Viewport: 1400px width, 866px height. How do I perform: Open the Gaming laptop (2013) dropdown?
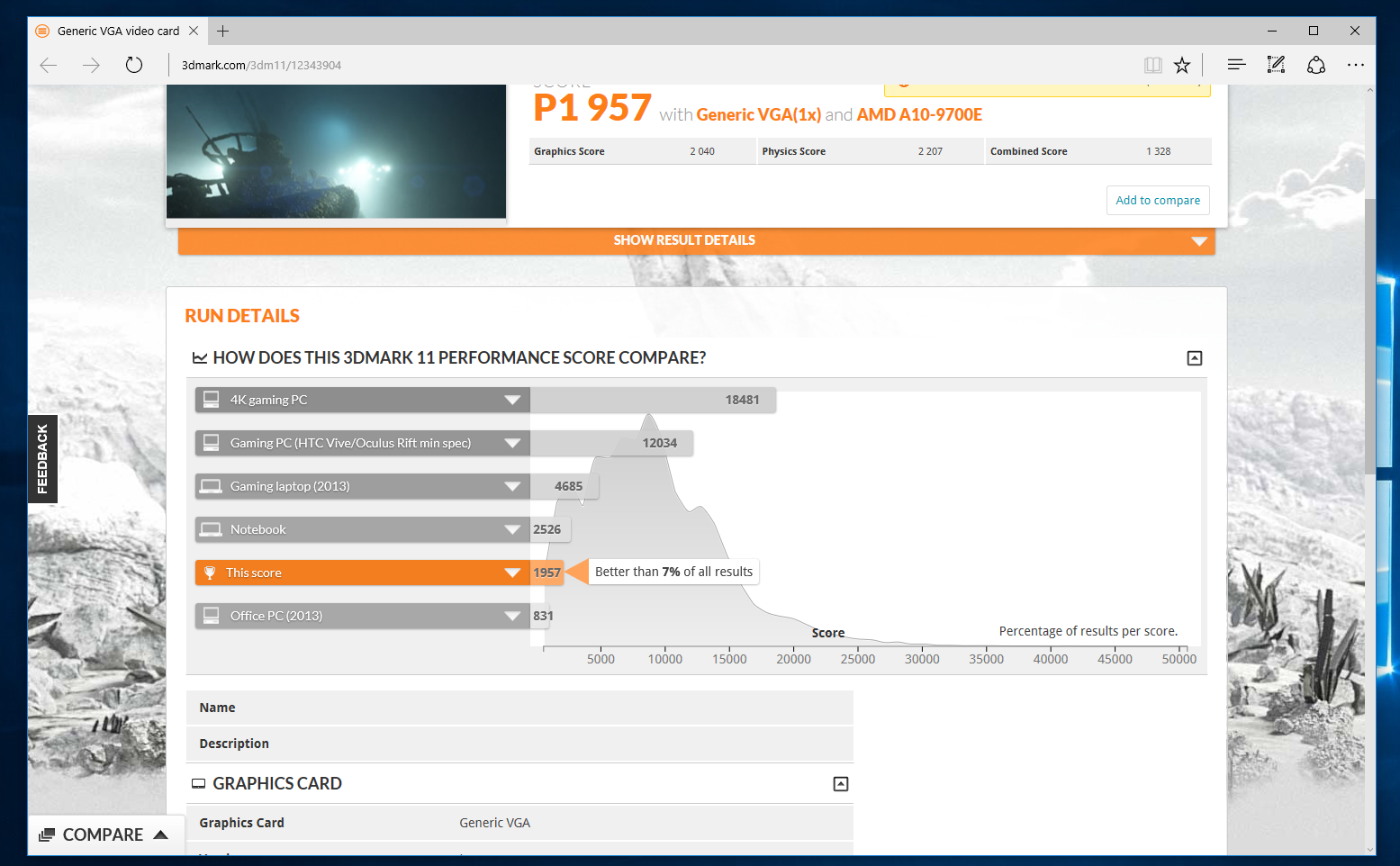click(x=512, y=486)
